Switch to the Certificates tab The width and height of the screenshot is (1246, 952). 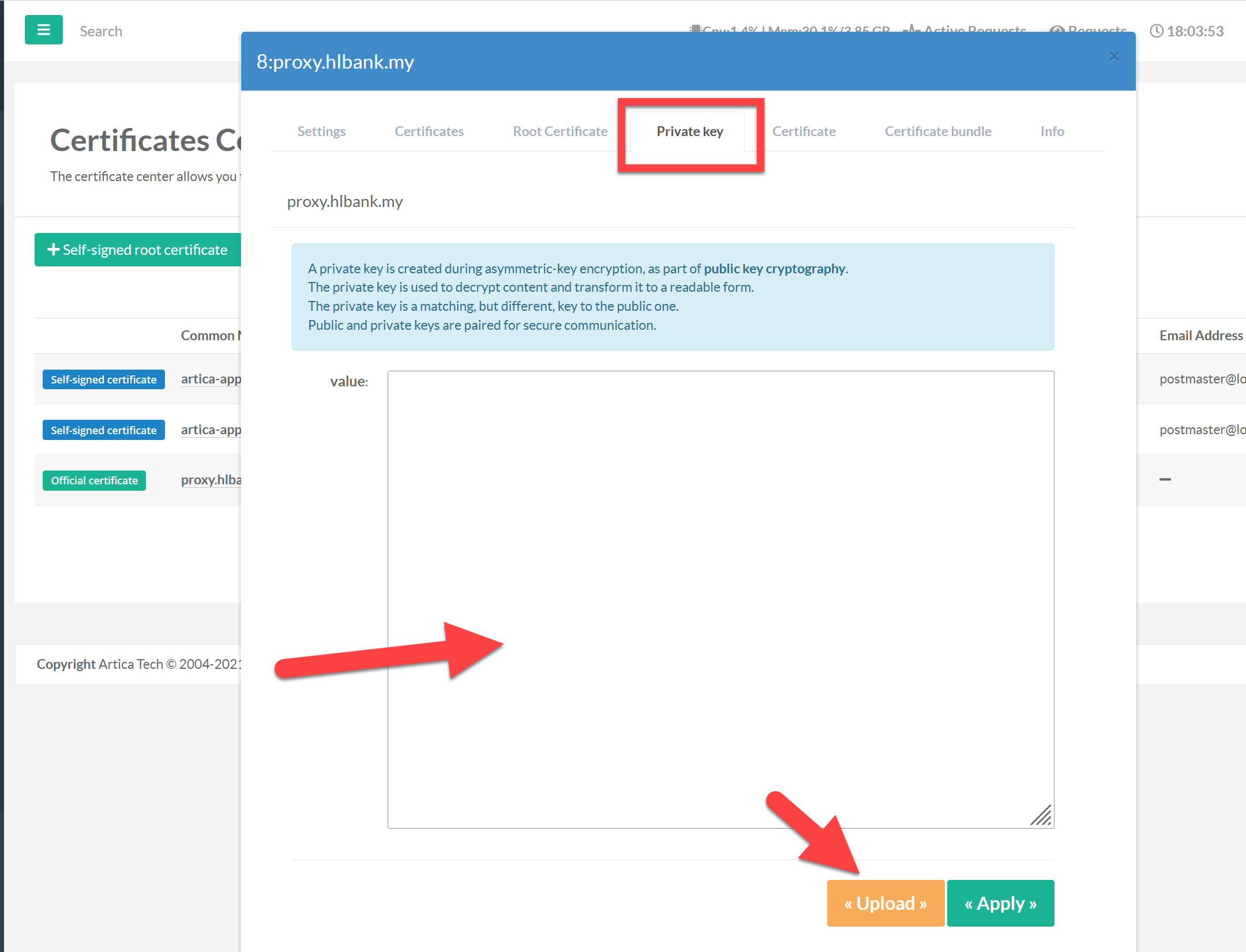click(429, 131)
